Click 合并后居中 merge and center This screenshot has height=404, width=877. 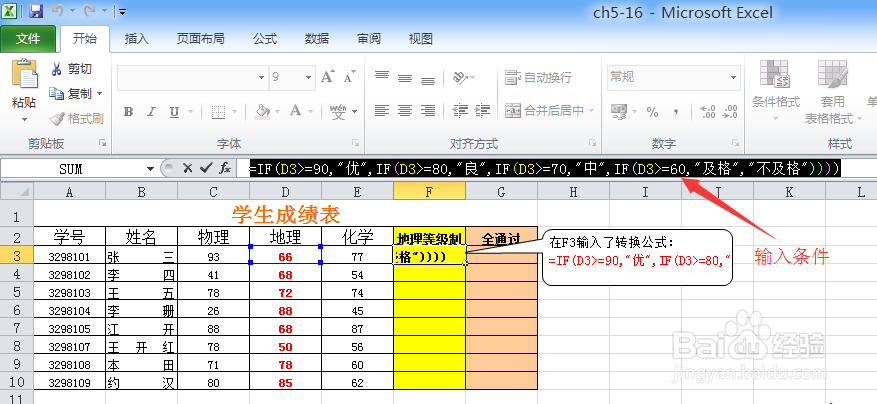[544, 111]
